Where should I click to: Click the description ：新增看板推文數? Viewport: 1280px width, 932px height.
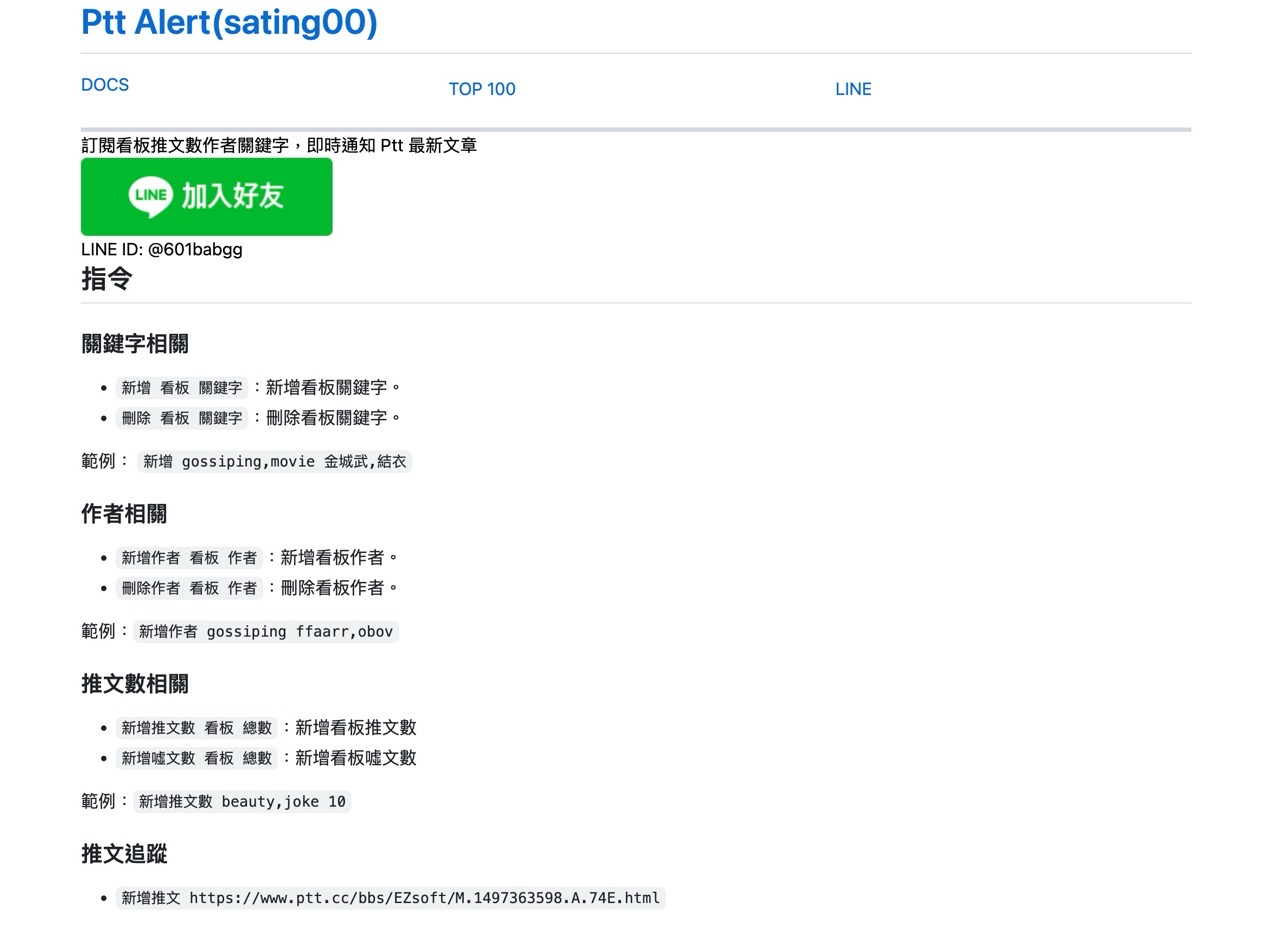click(x=347, y=728)
